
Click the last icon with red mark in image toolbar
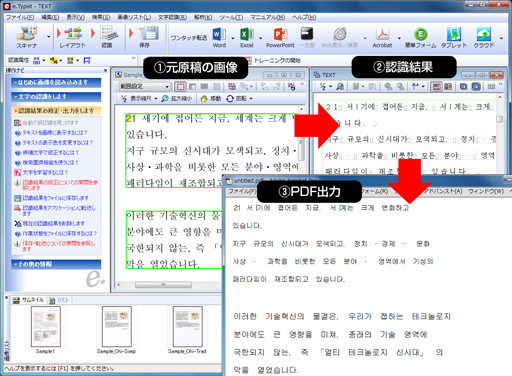[292, 87]
